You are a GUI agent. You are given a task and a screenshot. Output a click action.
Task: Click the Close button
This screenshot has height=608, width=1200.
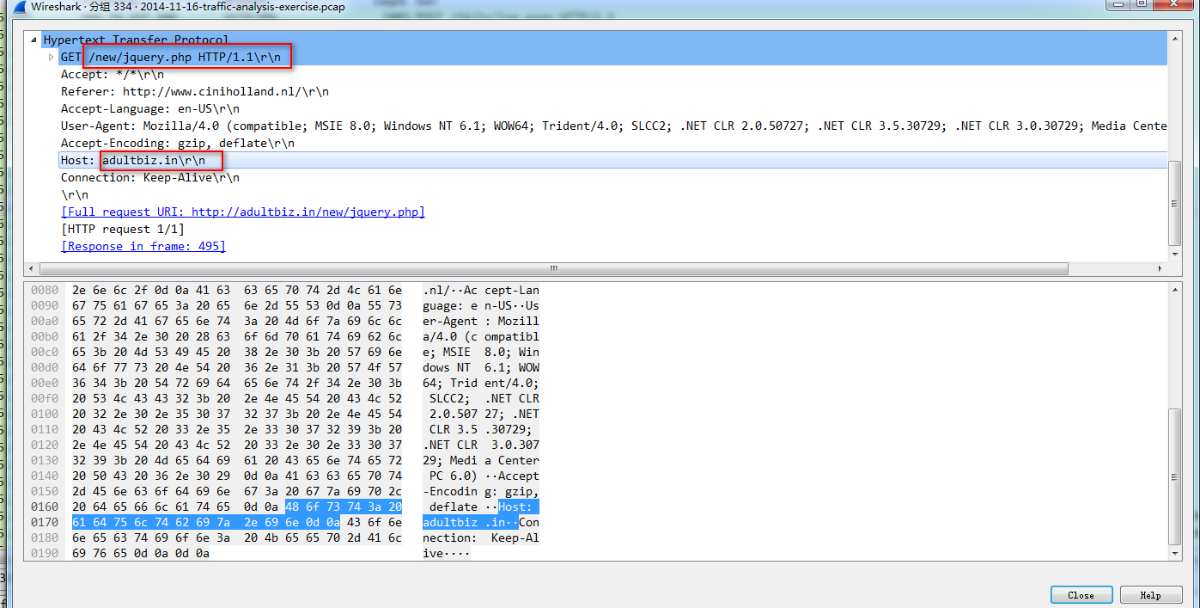tap(1081, 595)
